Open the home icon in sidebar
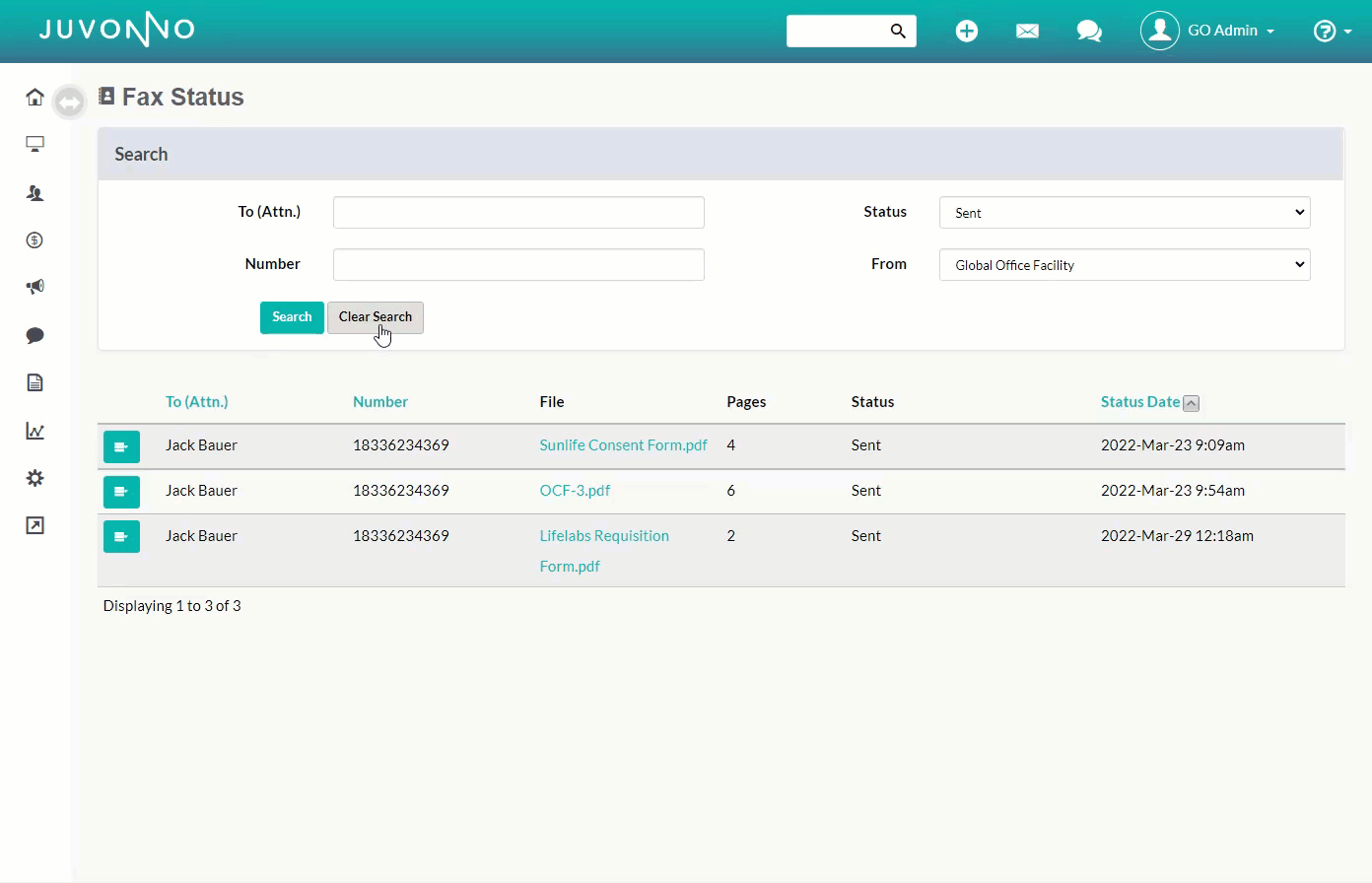This screenshot has height=883, width=1372. [x=34, y=97]
